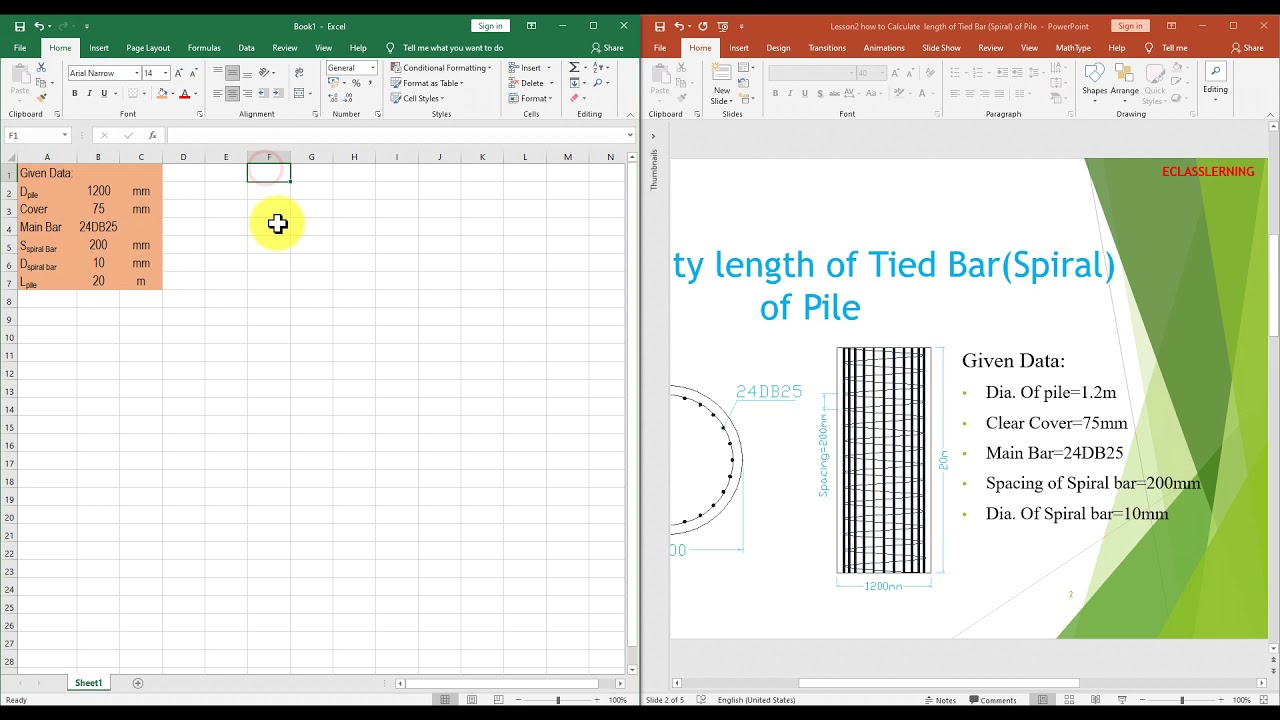Screen dimensions: 1280x720
Task: Switch to MathType tab in PowerPoint
Action: [x=1073, y=47]
